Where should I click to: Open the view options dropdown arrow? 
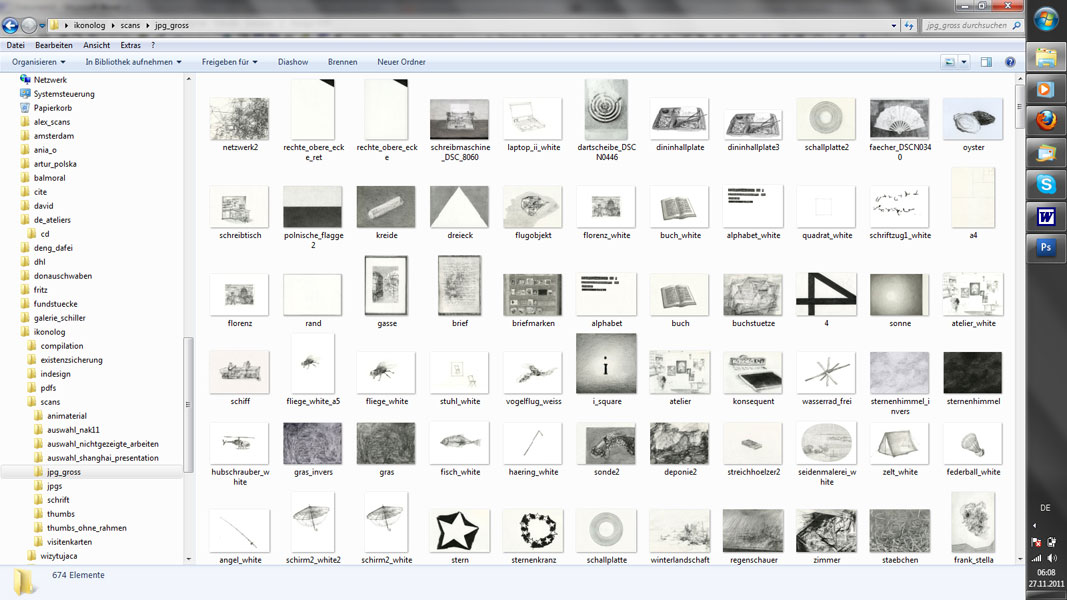[x=964, y=62]
